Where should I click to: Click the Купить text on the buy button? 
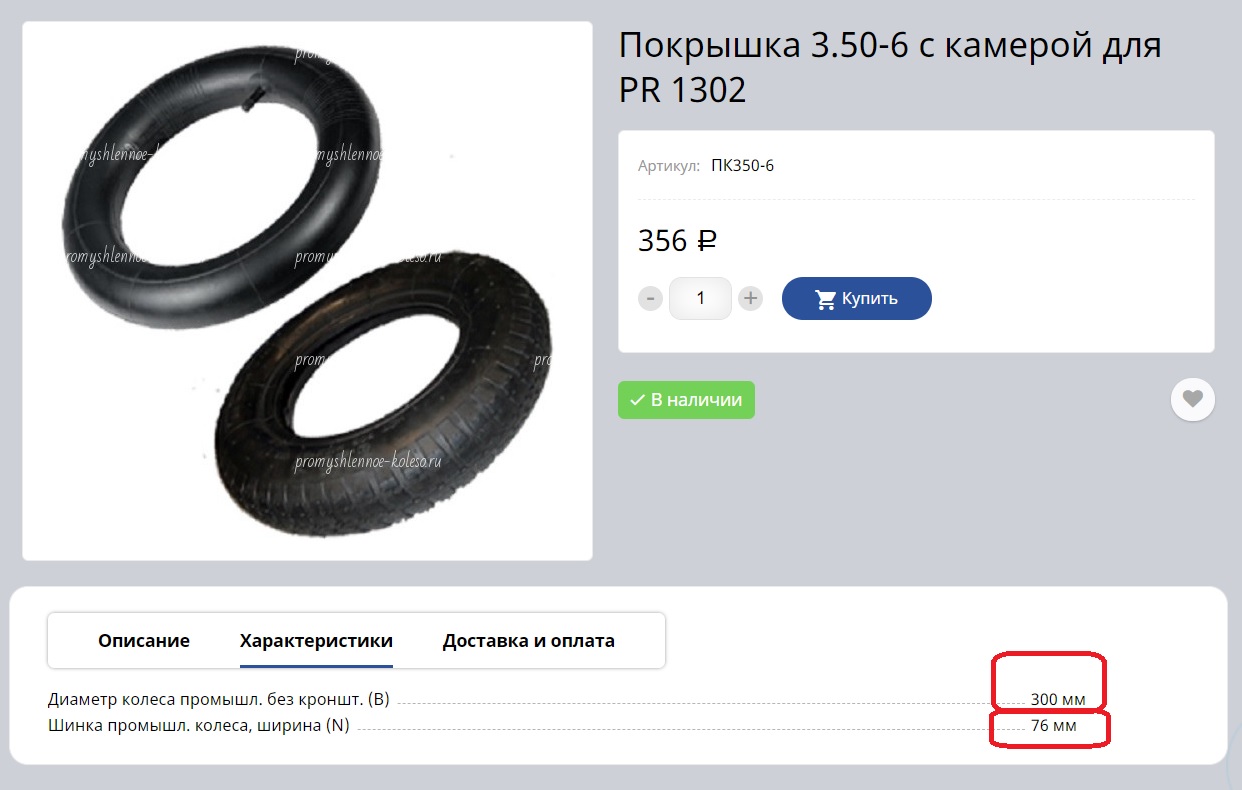point(870,298)
